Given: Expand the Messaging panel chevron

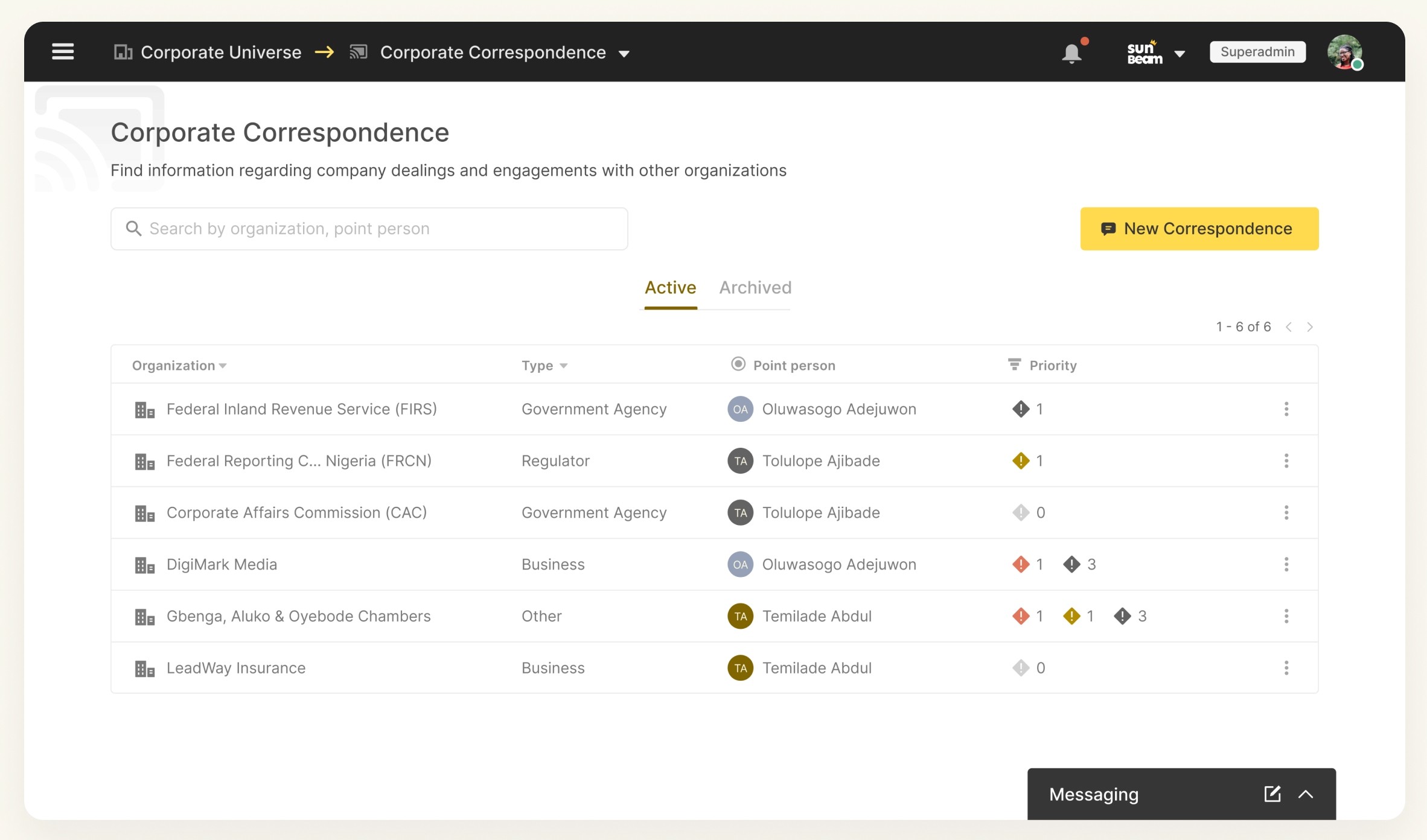Looking at the screenshot, I should [x=1306, y=794].
